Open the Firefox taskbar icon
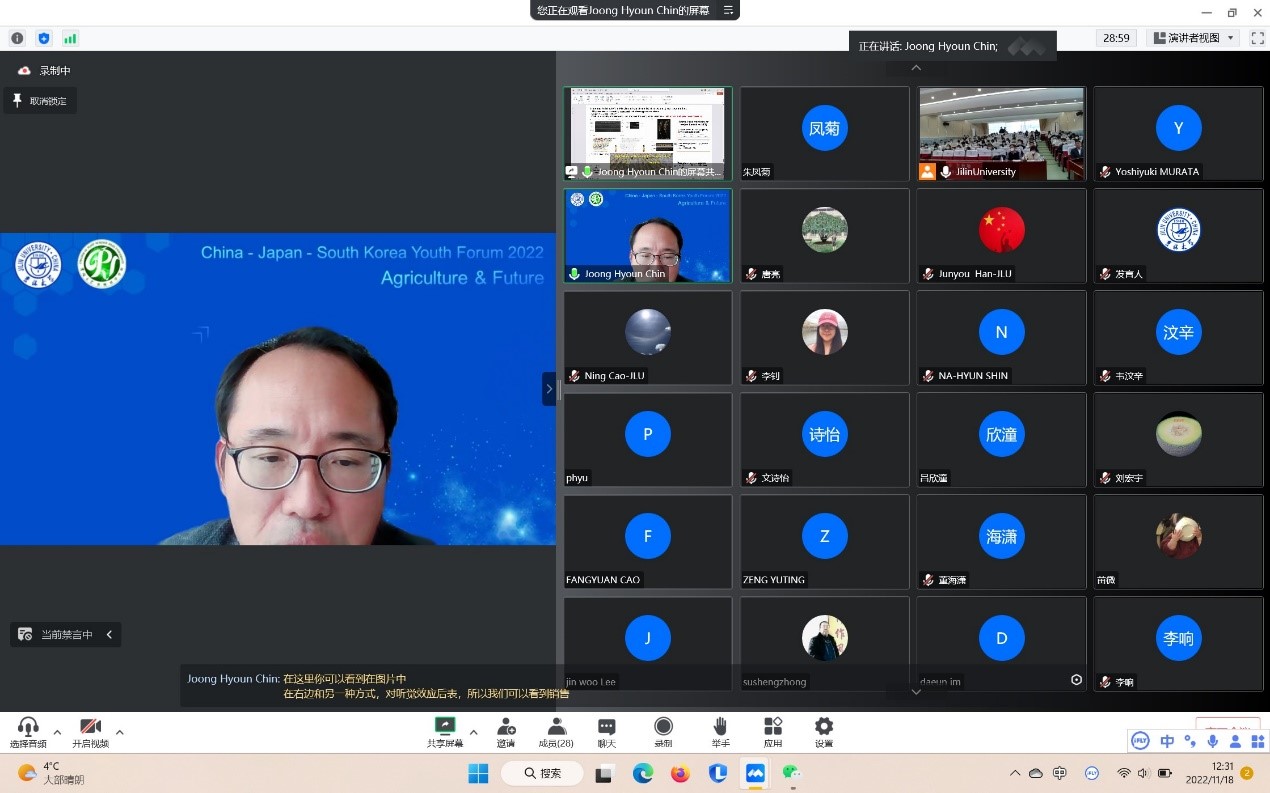 point(680,773)
